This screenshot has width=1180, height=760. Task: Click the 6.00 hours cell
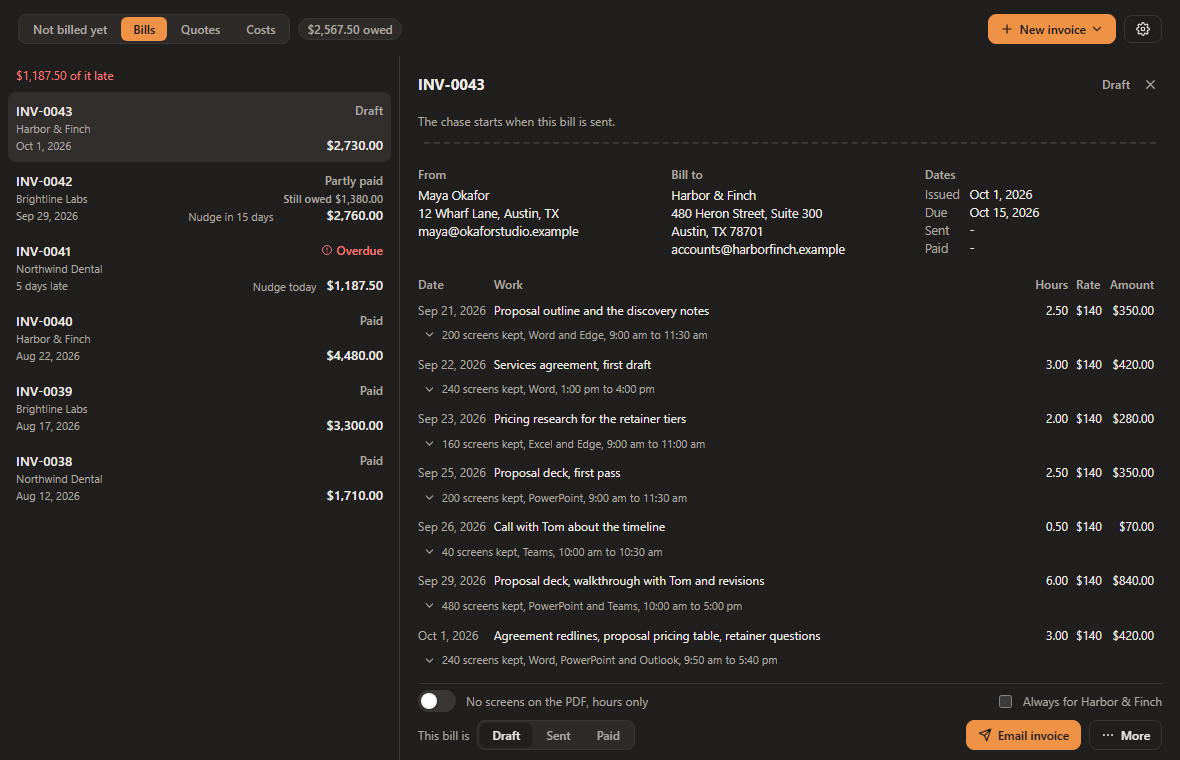[x=1057, y=580]
